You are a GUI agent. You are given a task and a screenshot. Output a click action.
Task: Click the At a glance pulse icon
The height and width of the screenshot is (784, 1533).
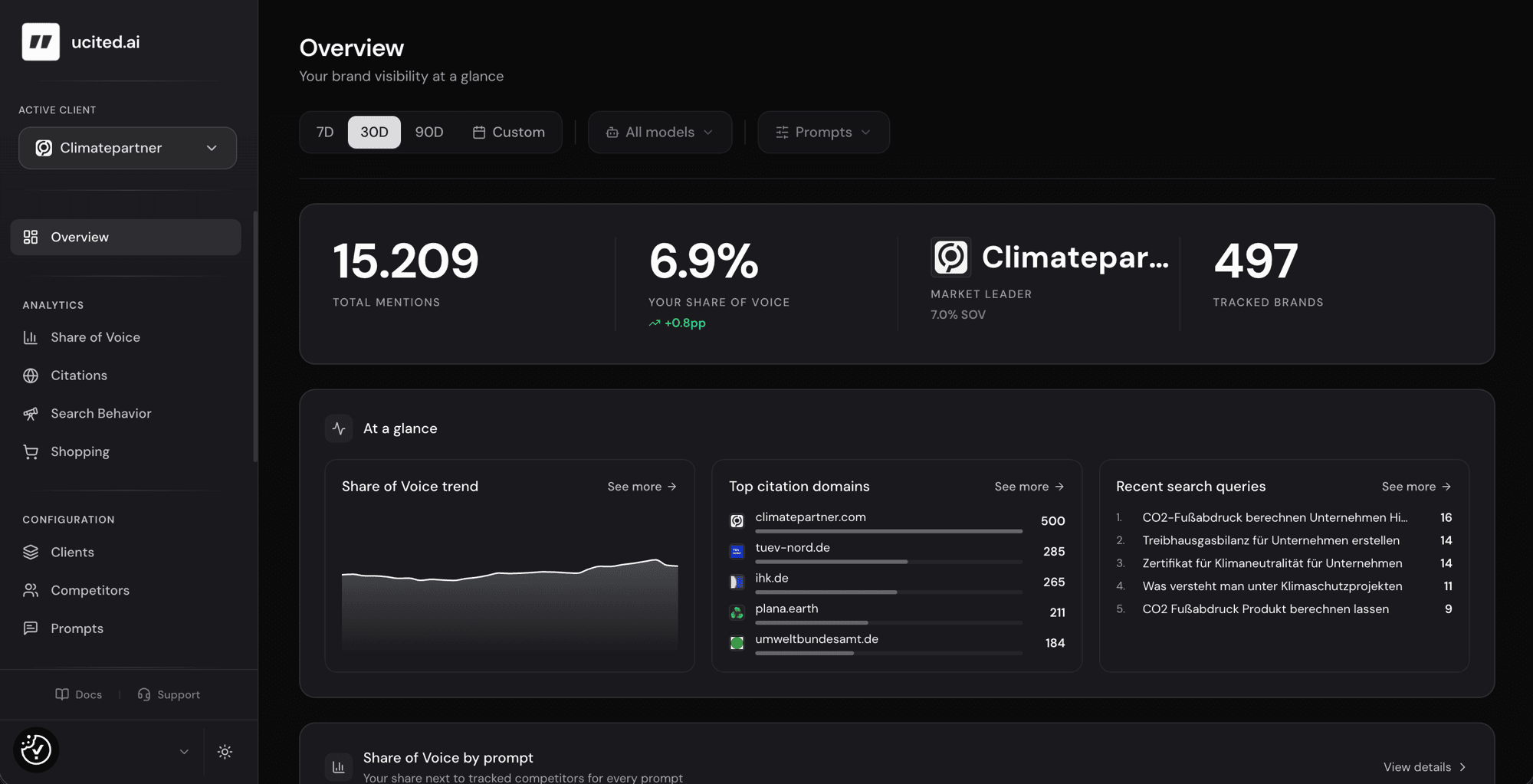(x=339, y=428)
